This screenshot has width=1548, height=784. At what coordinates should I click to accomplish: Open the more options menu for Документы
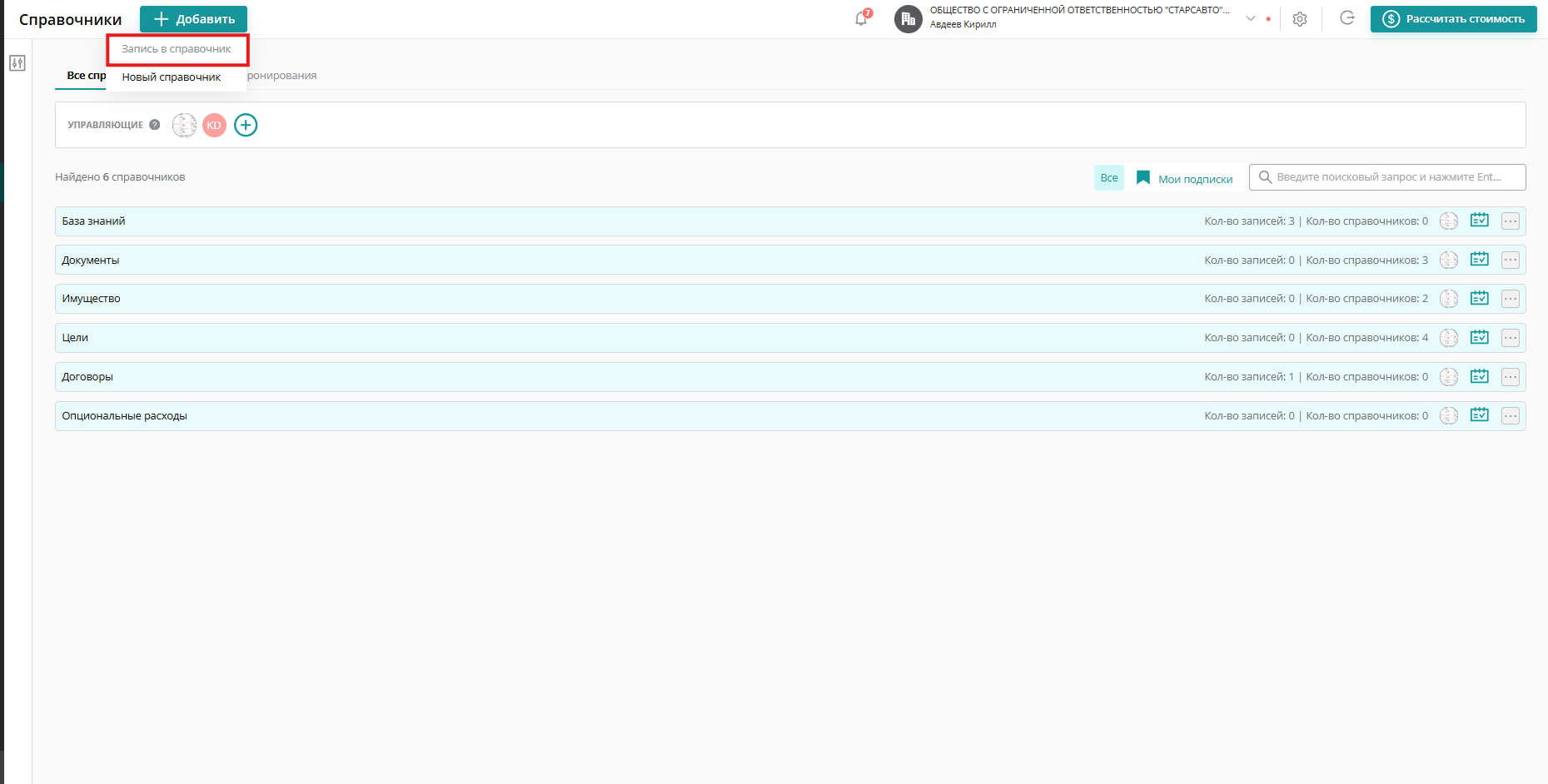click(x=1510, y=260)
